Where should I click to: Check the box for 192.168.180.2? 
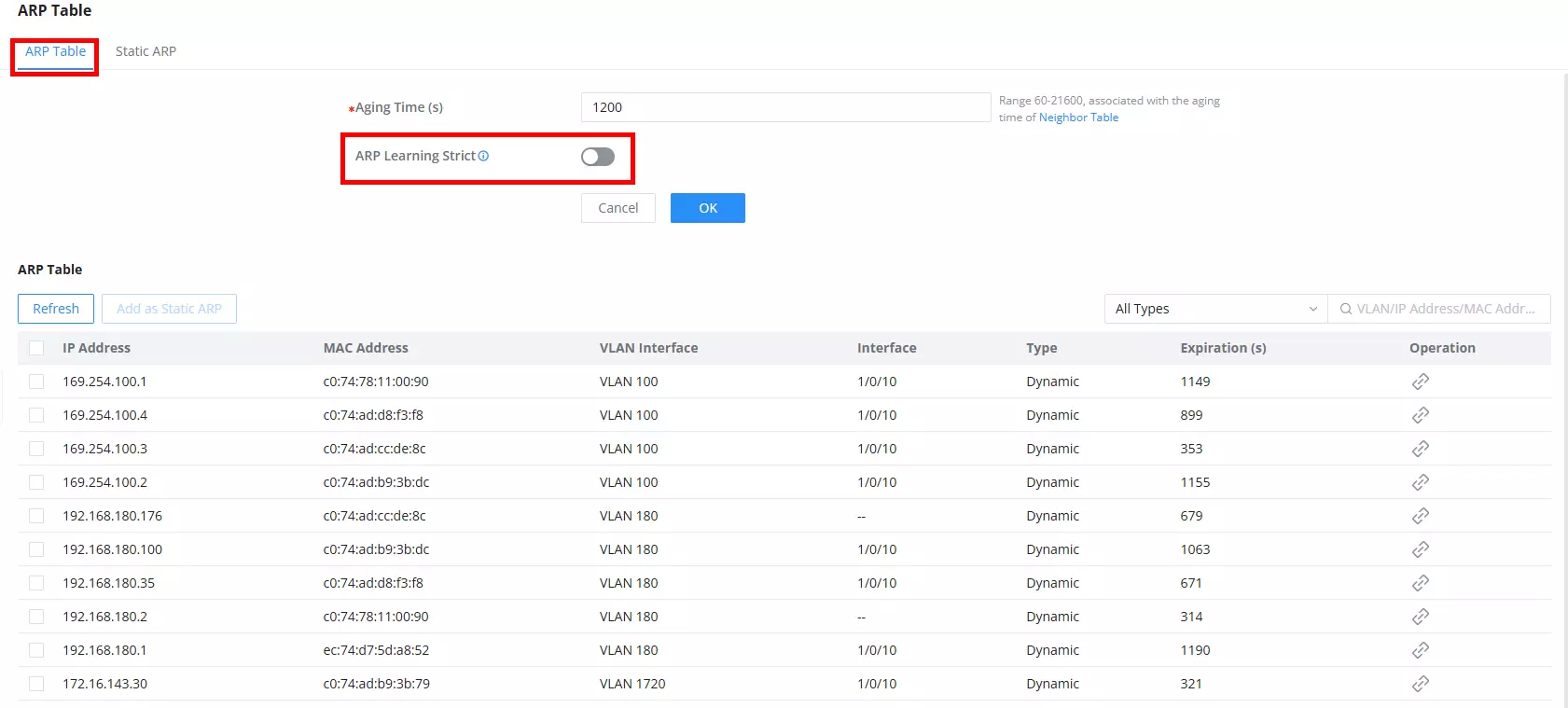click(36, 617)
